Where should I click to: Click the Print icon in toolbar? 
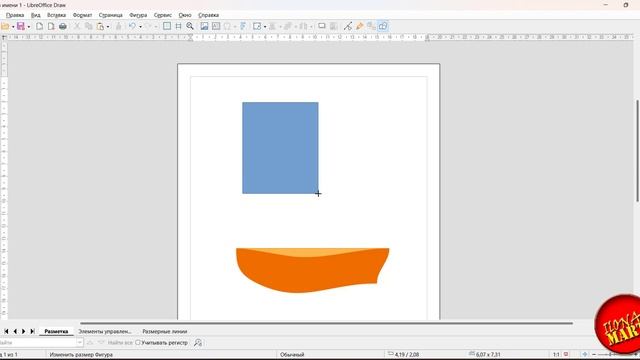[62, 27]
